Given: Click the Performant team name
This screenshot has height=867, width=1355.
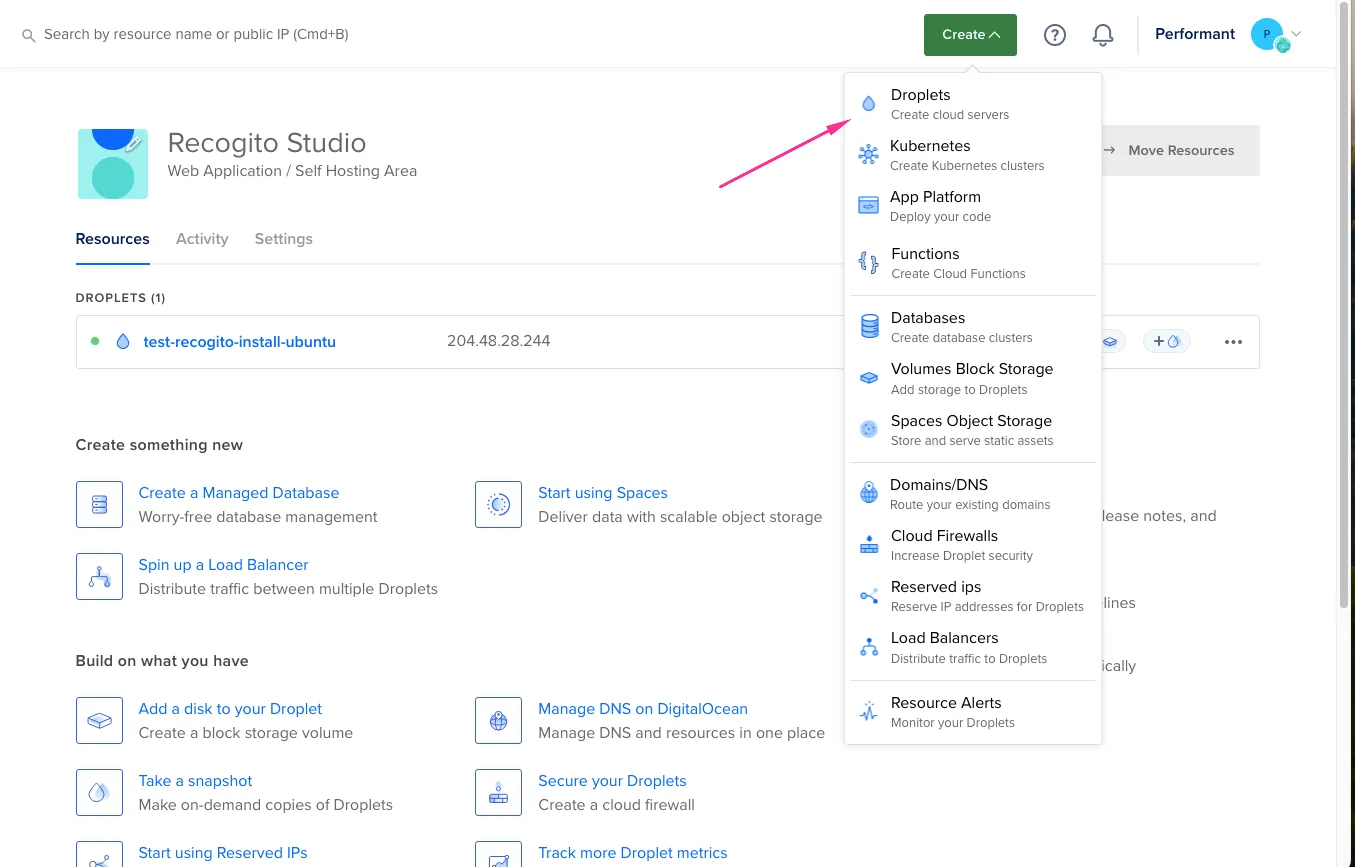Looking at the screenshot, I should pos(1195,34).
